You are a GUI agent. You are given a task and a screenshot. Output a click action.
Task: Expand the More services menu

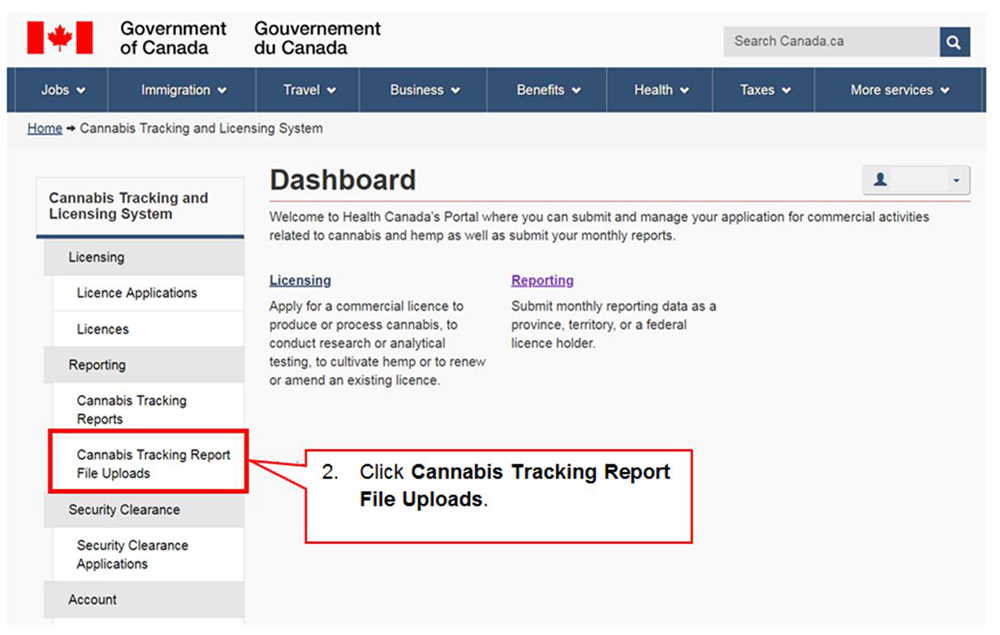pos(899,90)
